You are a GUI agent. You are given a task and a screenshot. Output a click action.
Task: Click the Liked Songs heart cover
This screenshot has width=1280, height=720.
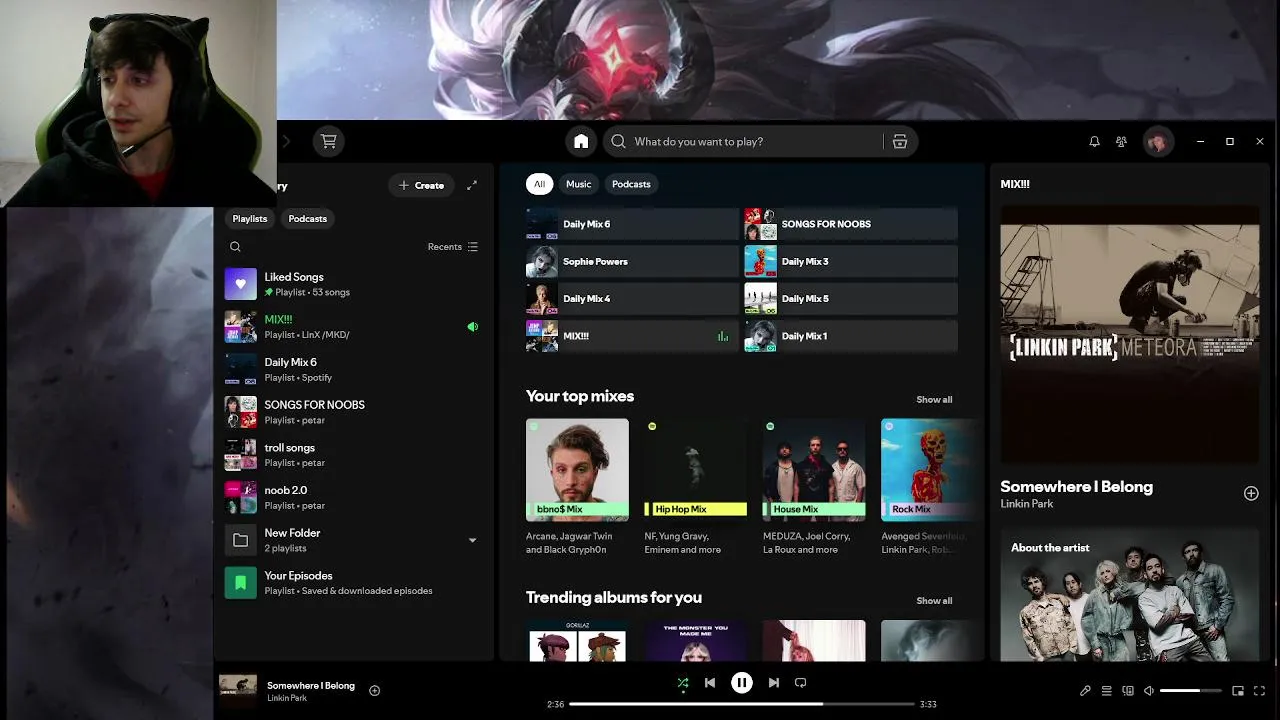coord(240,284)
